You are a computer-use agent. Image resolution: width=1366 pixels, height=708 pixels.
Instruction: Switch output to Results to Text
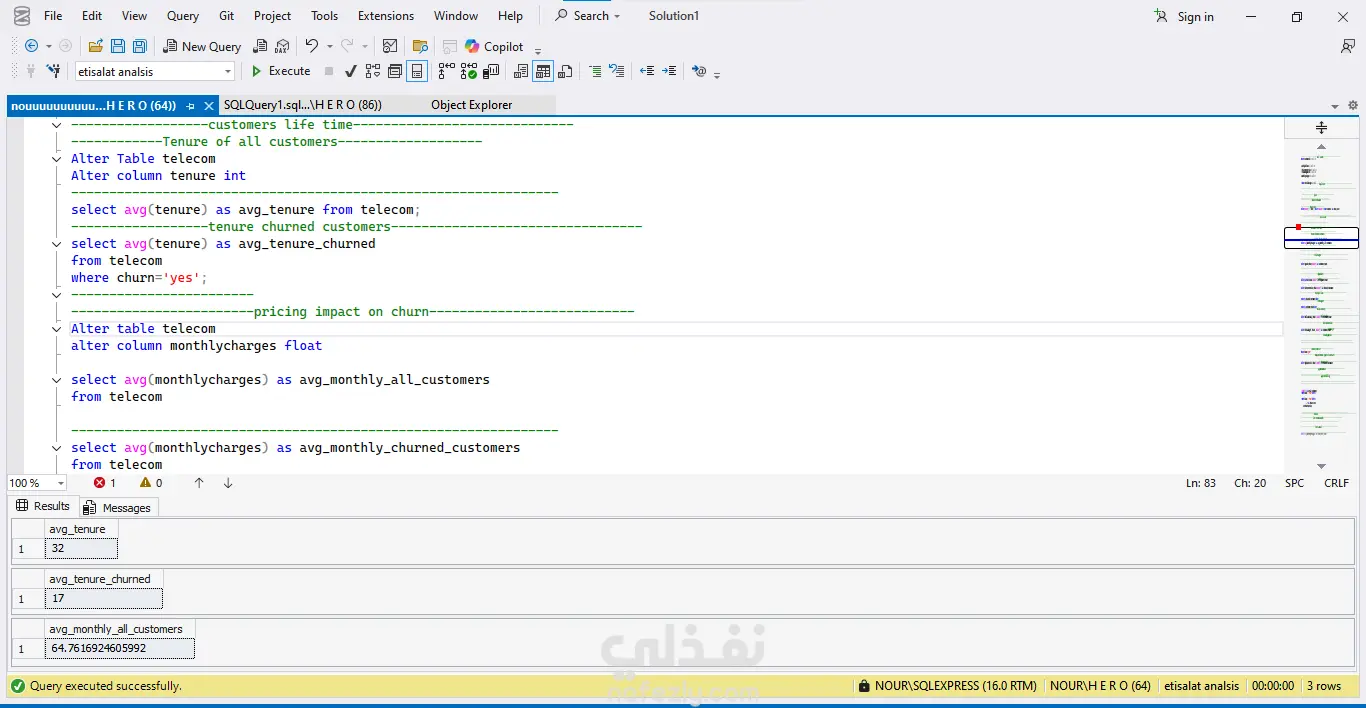520,71
